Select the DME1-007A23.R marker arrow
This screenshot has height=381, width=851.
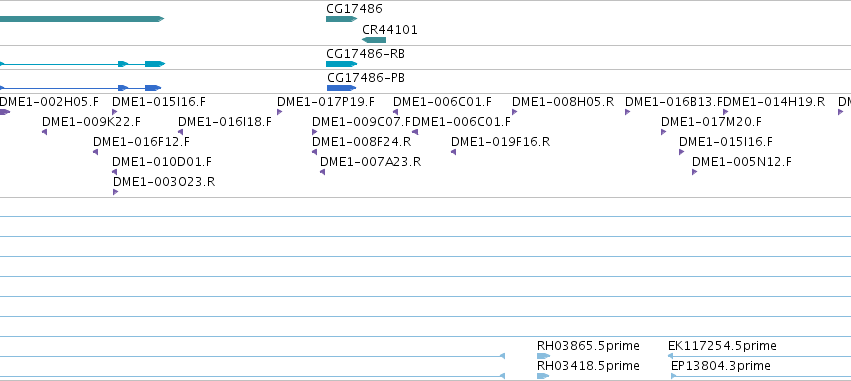(322, 172)
